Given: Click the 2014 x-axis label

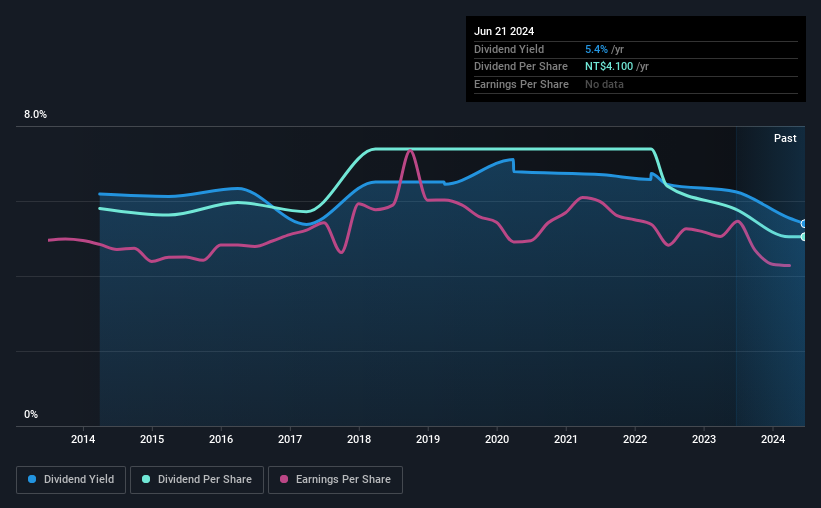Looking at the screenshot, I should (x=83, y=439).
